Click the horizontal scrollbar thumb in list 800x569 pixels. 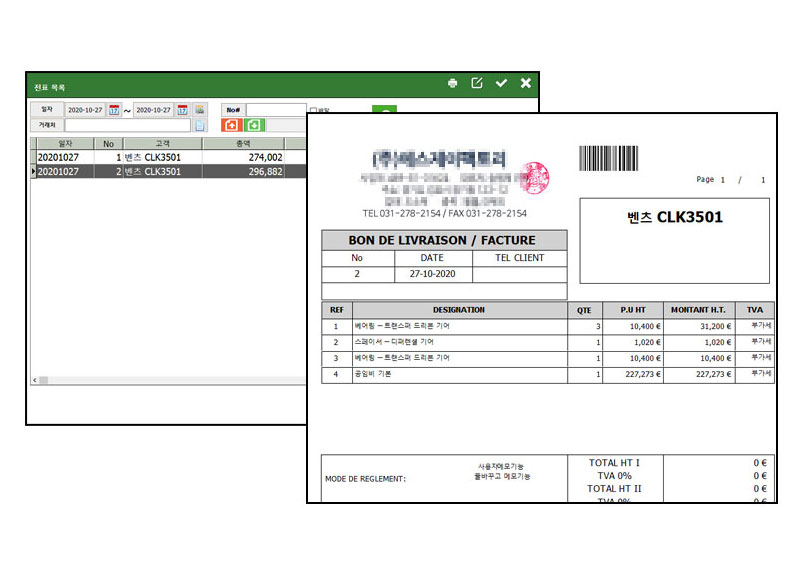point(44,380)
